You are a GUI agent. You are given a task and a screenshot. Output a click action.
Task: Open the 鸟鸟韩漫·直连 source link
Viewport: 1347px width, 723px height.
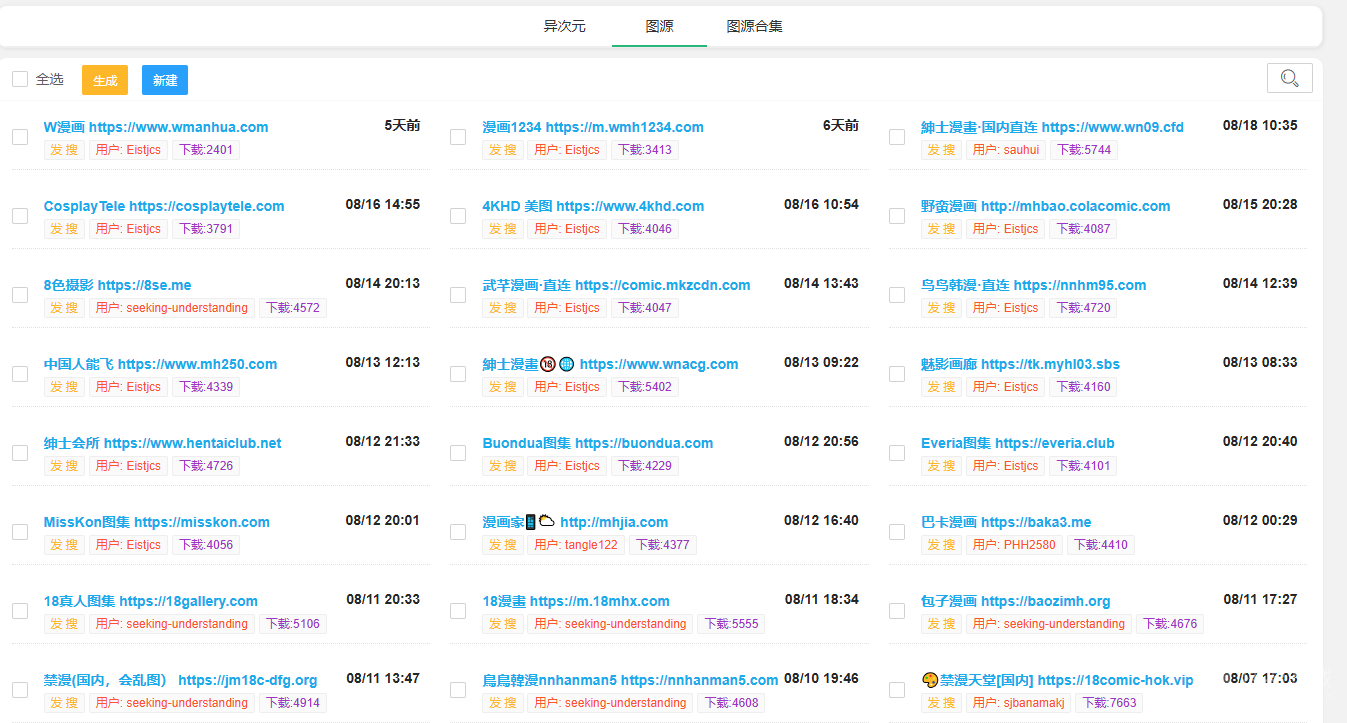point(1033,285)
